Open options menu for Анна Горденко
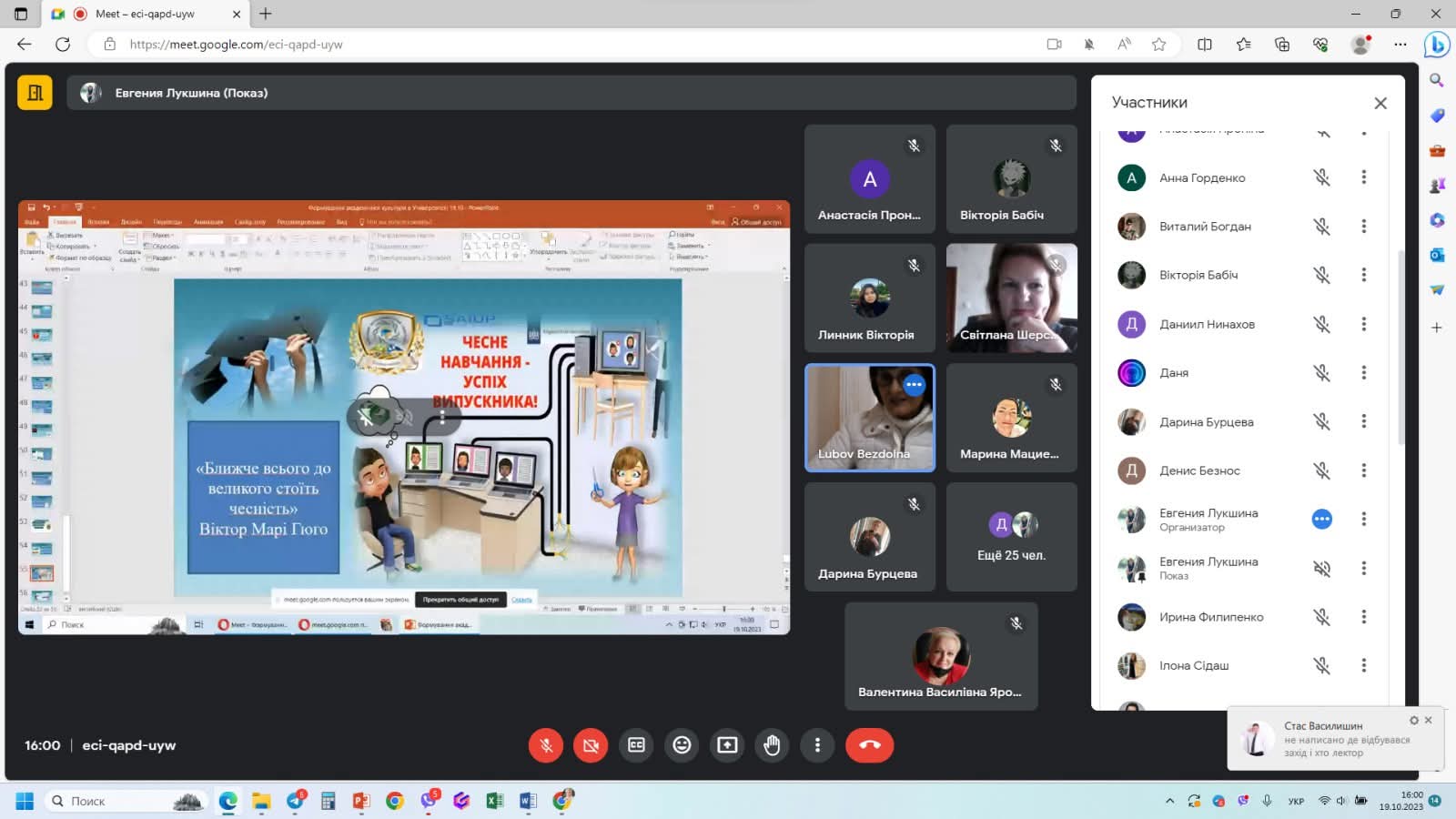Screen dimensions: 1456x819 1363,177
